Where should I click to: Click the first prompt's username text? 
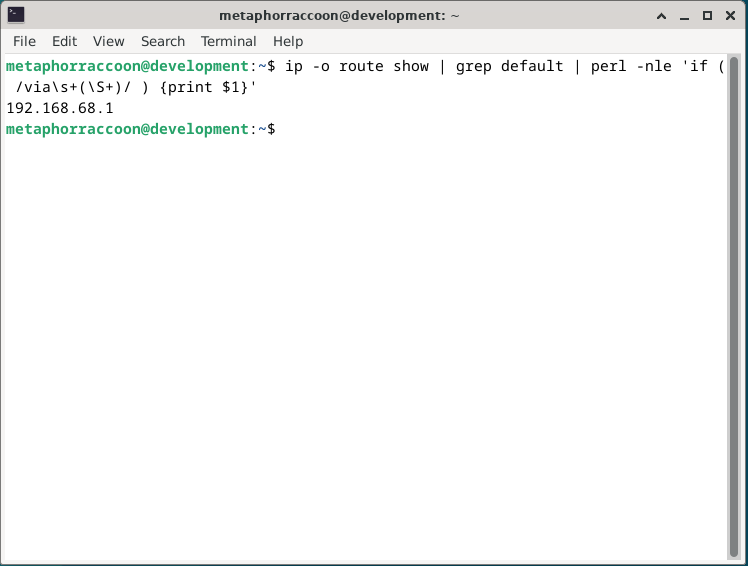62,66
